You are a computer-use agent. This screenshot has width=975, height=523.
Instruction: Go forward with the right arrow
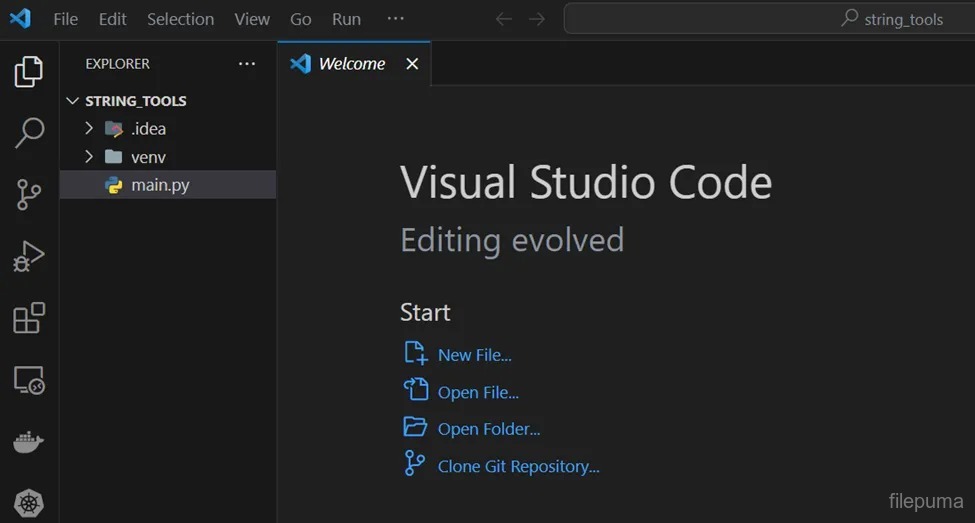(537, 19)
